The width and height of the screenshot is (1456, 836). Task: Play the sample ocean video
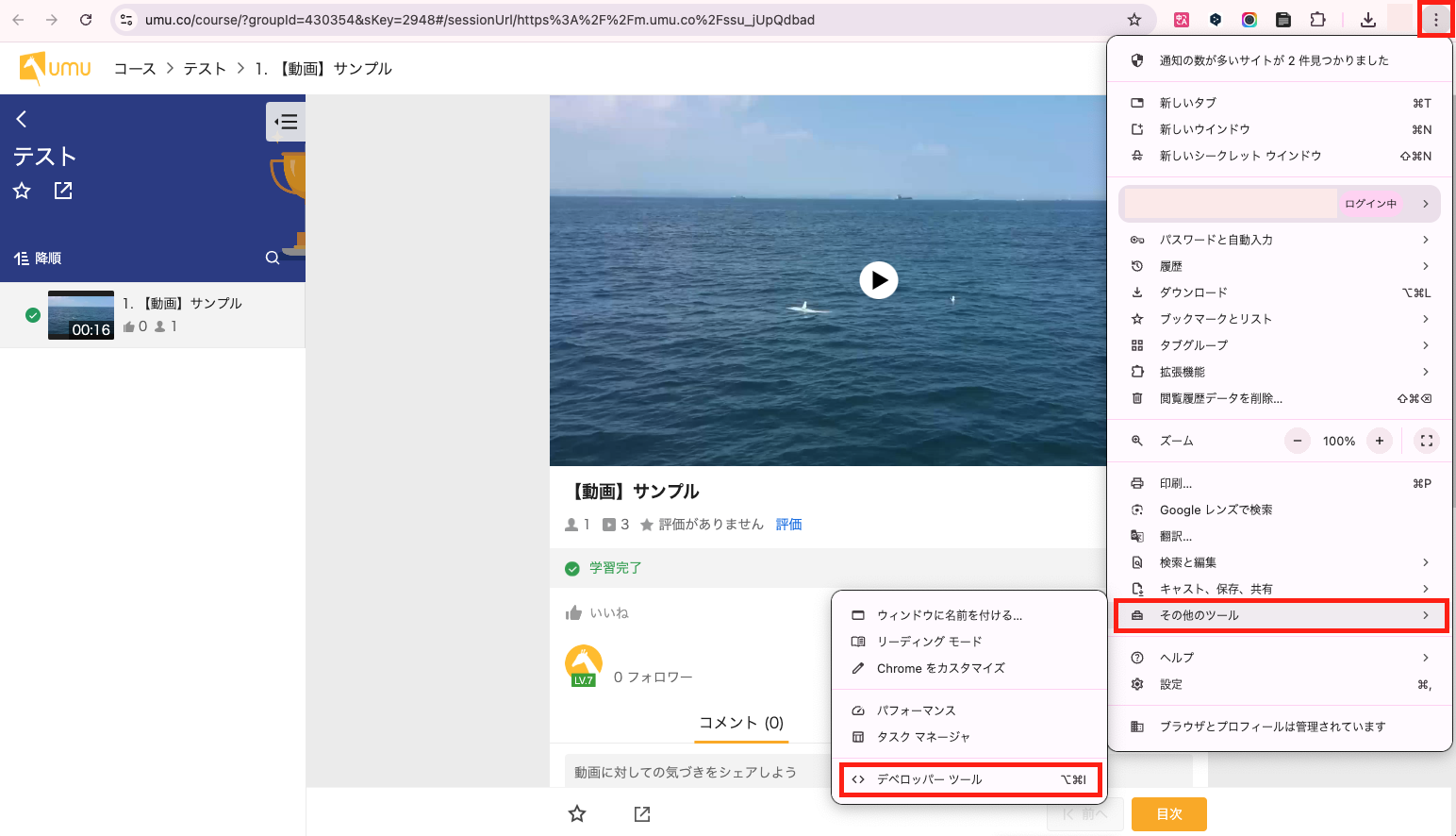coord(878,280)
